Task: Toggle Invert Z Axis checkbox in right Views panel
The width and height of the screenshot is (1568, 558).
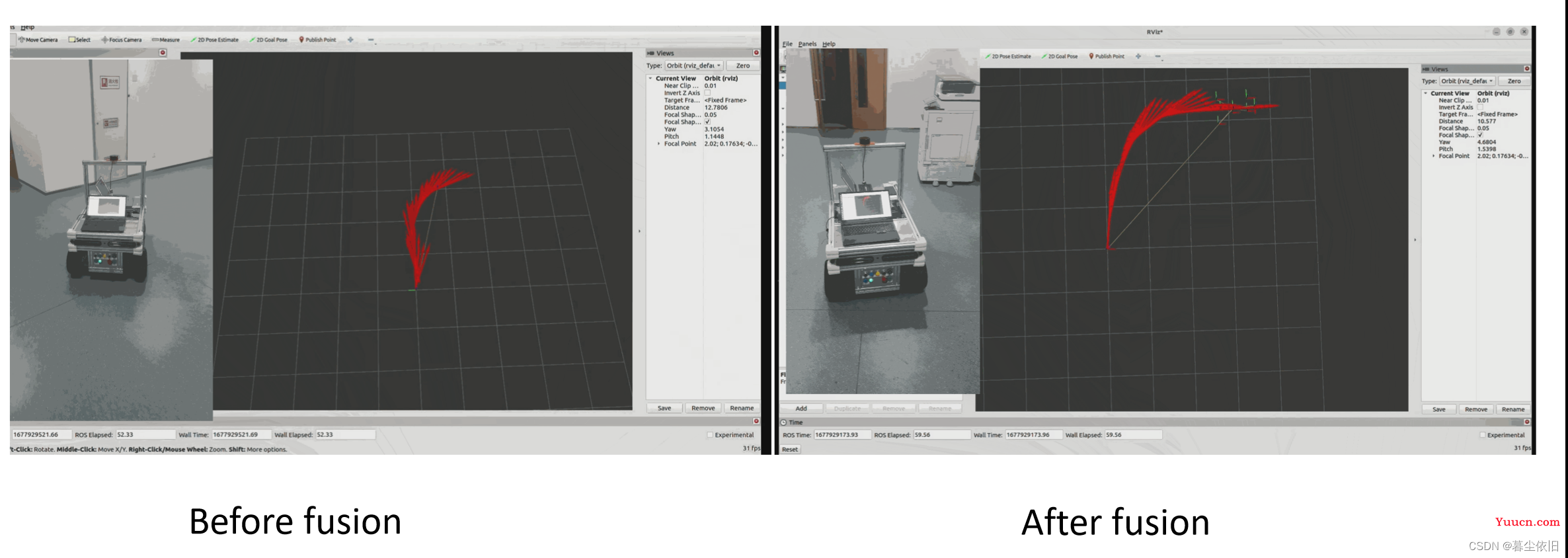Action: click(1480, 107)
